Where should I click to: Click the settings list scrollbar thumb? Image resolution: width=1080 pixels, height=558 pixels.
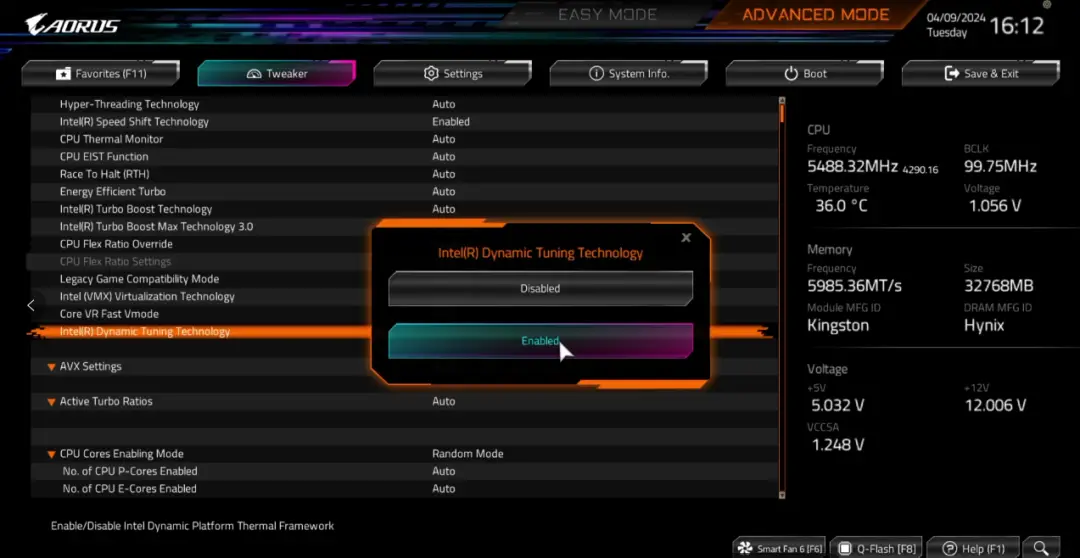tap(782, 114)
